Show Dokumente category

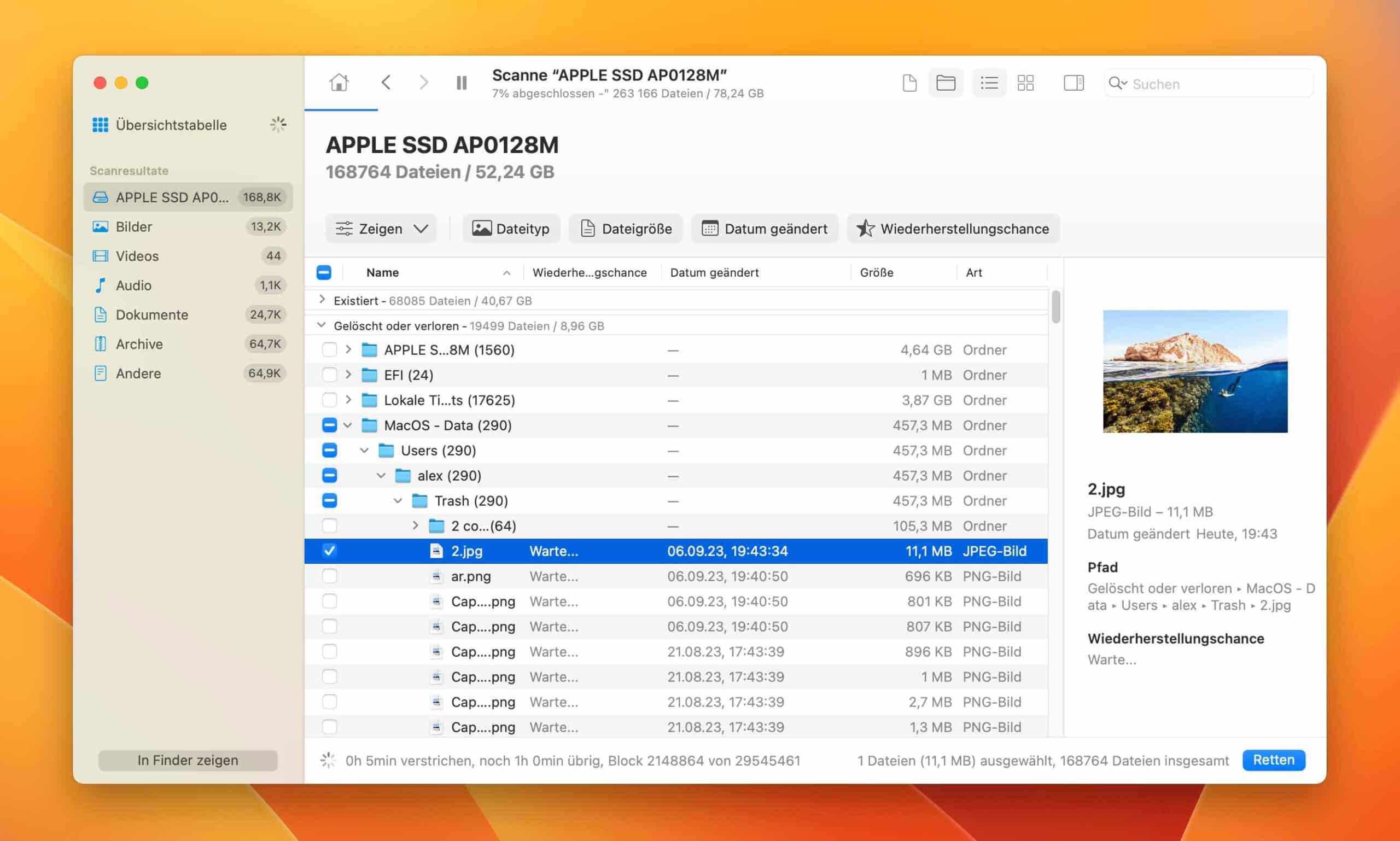(x=188, y=315)
